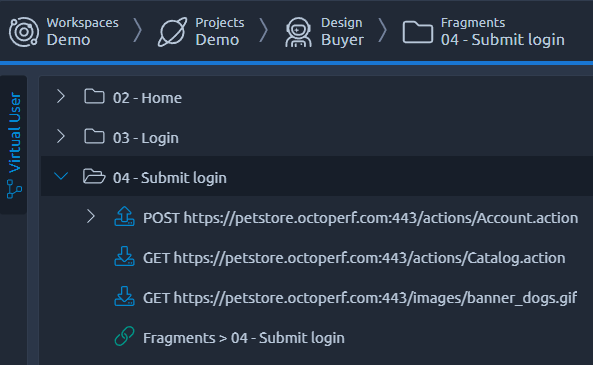Expand the 03 - Login folder
This screenshot has width=593, height=365.
pos(61,136)
